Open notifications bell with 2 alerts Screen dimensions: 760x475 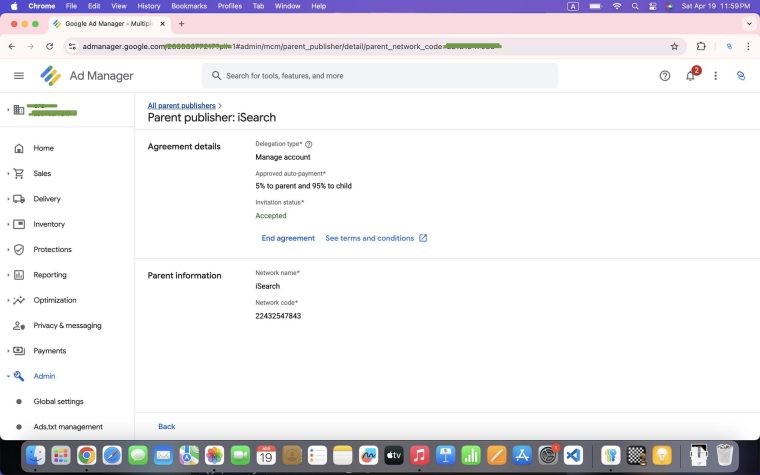pos(691,75)
